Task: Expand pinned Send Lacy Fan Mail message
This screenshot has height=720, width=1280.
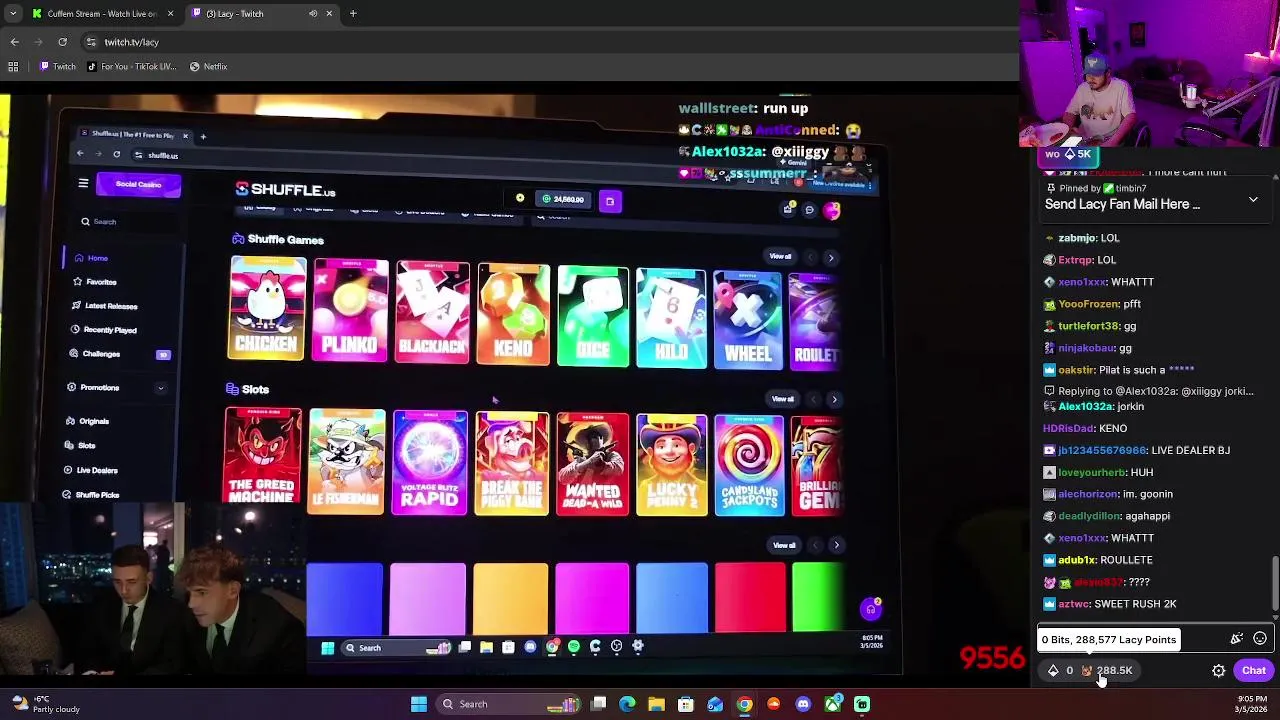Action: 1253,200
